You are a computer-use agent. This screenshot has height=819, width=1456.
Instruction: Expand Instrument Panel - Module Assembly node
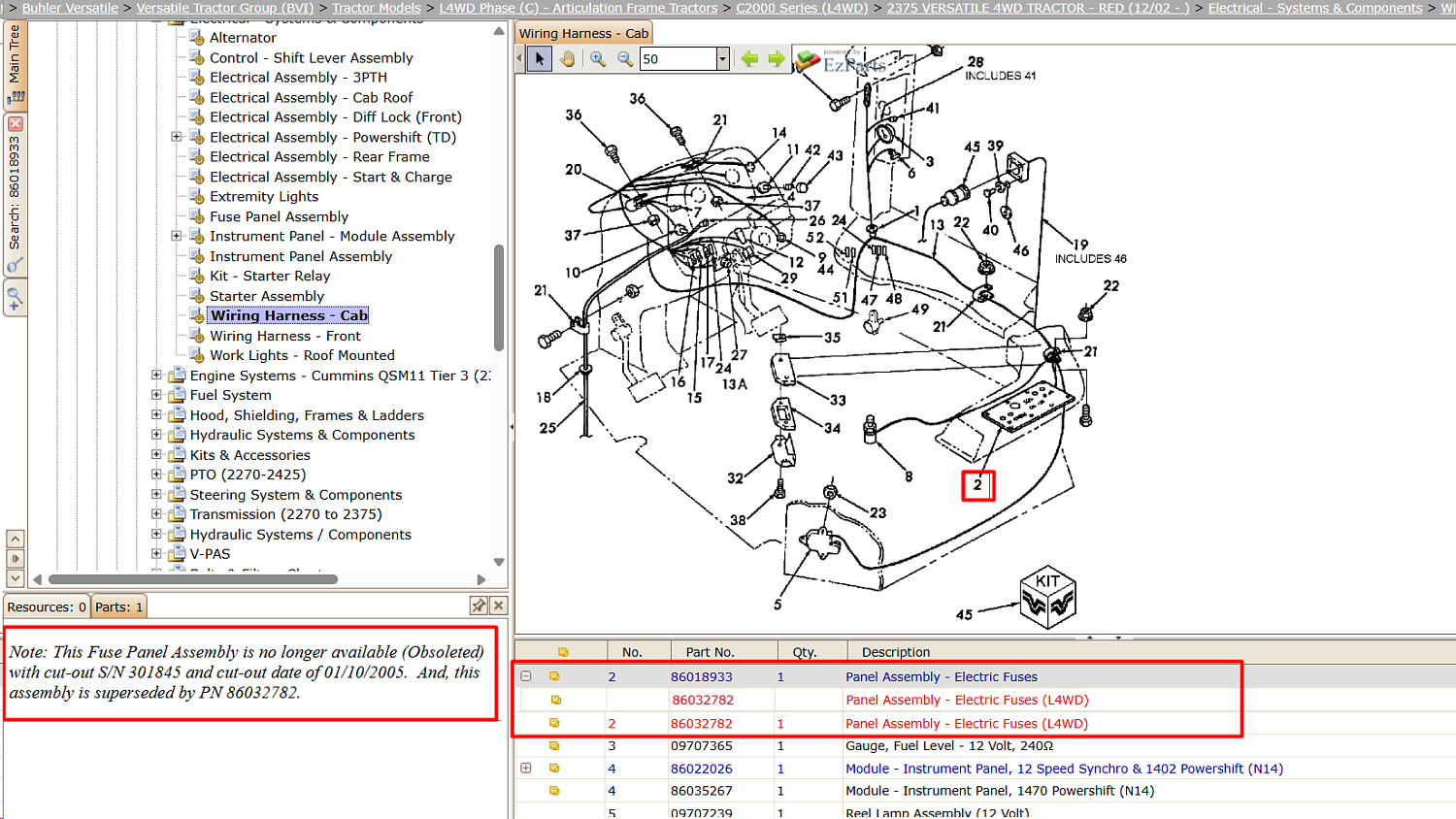[177, 236]
